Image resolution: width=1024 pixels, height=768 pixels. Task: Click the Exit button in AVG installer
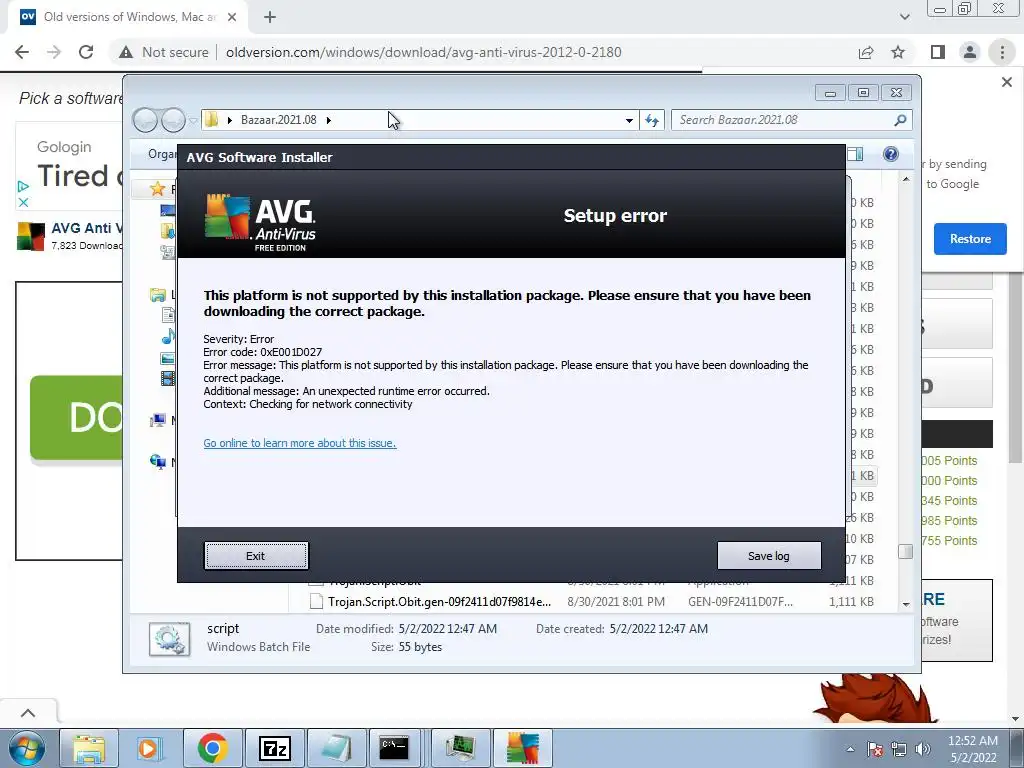coord(255,556)
